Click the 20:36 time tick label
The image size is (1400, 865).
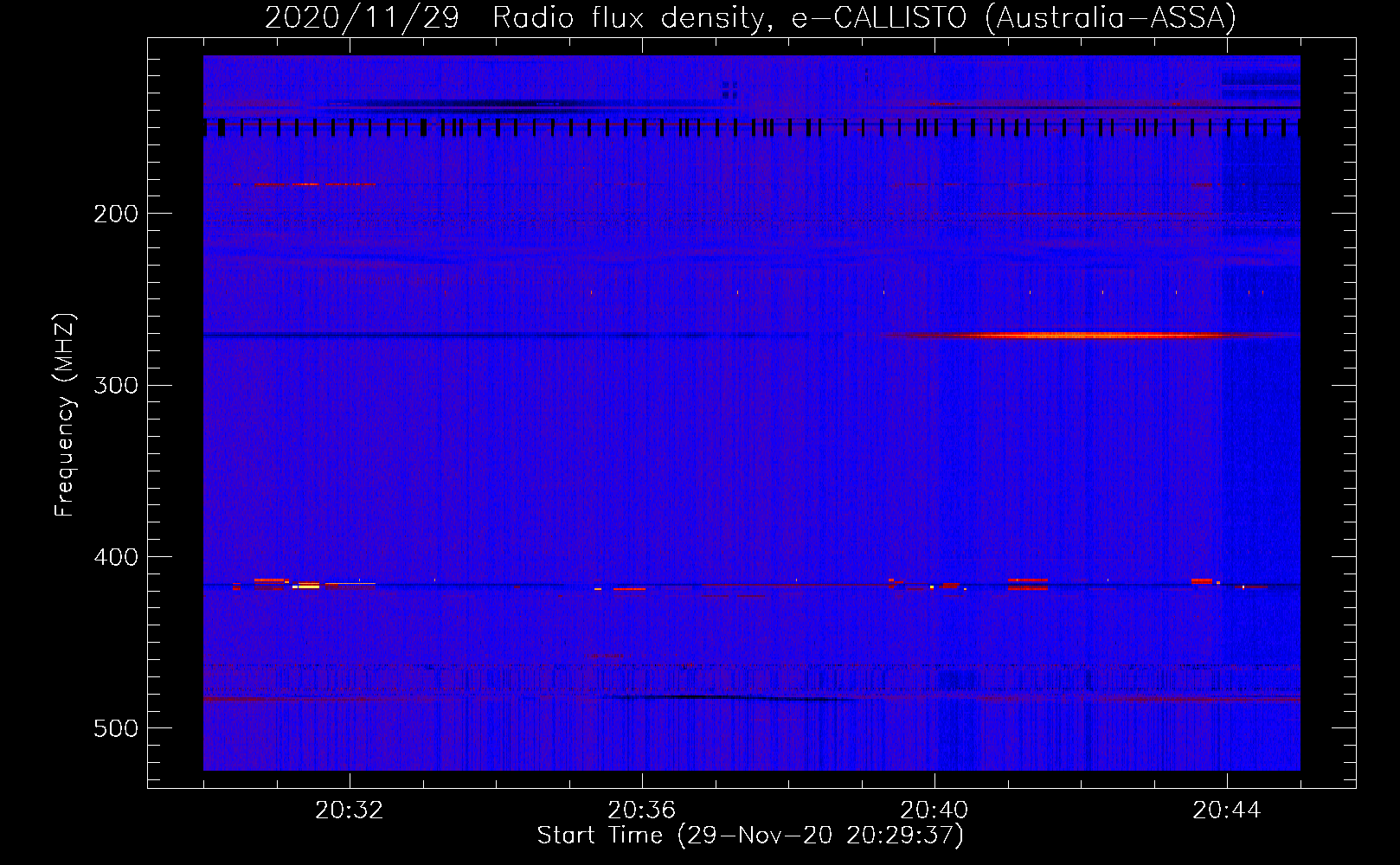[642, 811]
